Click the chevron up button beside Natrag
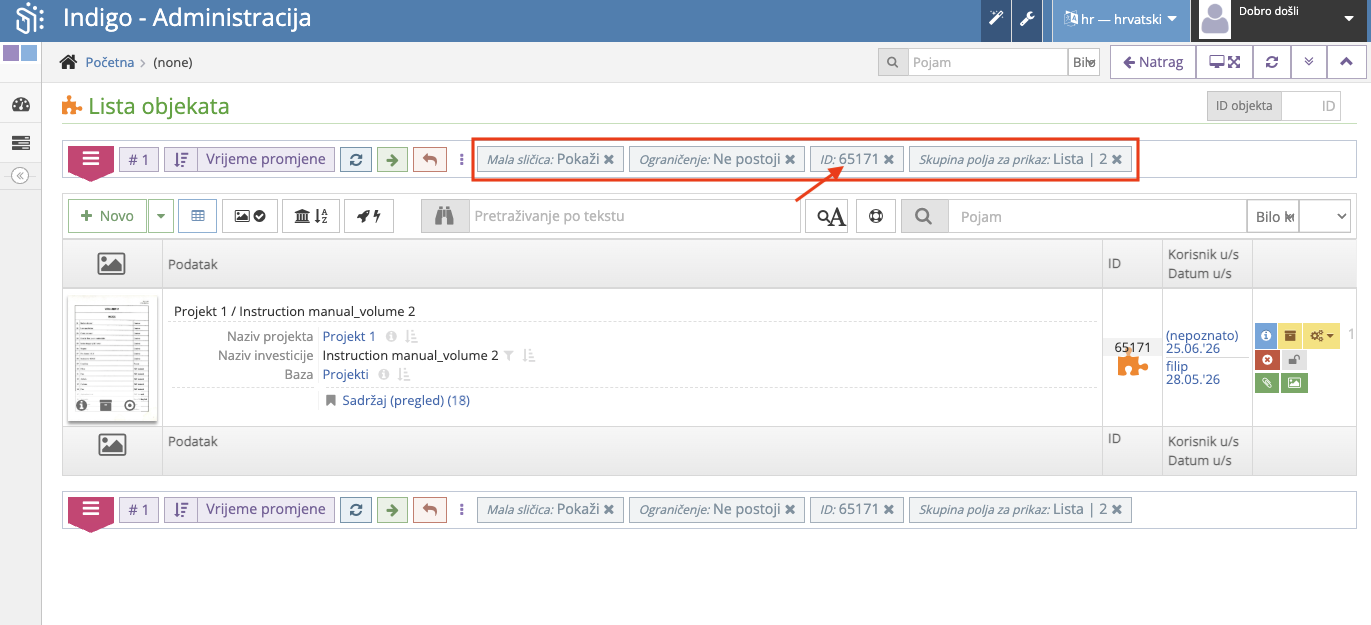 coord(1346,62)
